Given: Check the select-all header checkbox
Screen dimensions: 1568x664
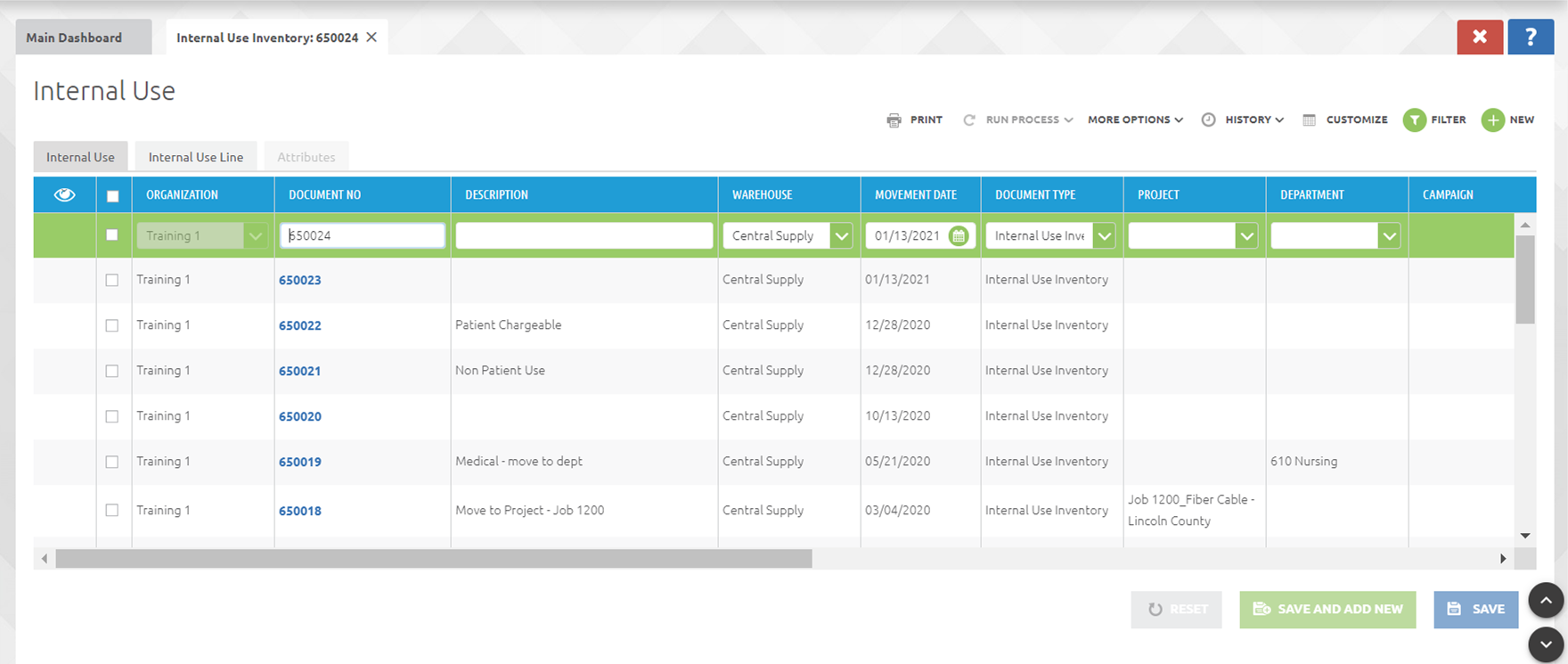Looking at the screenshot, I should (x=112, y=196).
